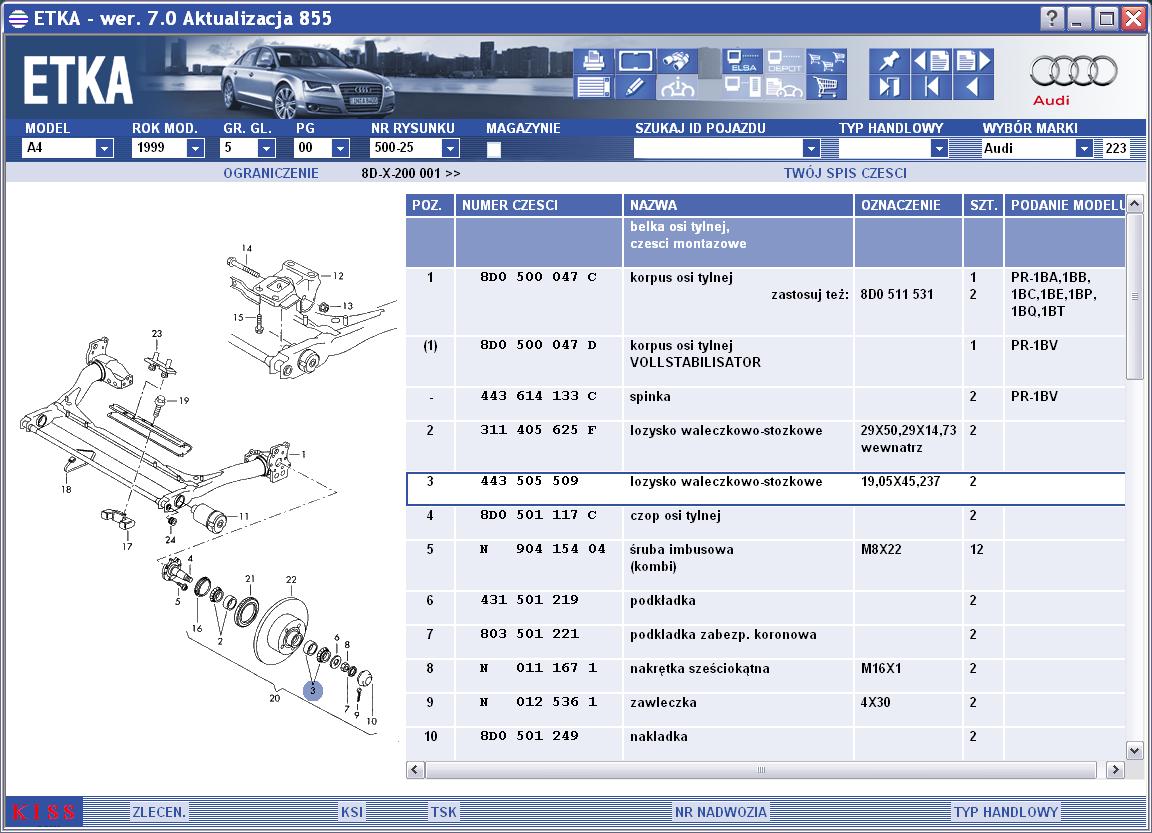Click the DEPOT icon
This screenshot has width=1152, height=833.
[784, 61]
